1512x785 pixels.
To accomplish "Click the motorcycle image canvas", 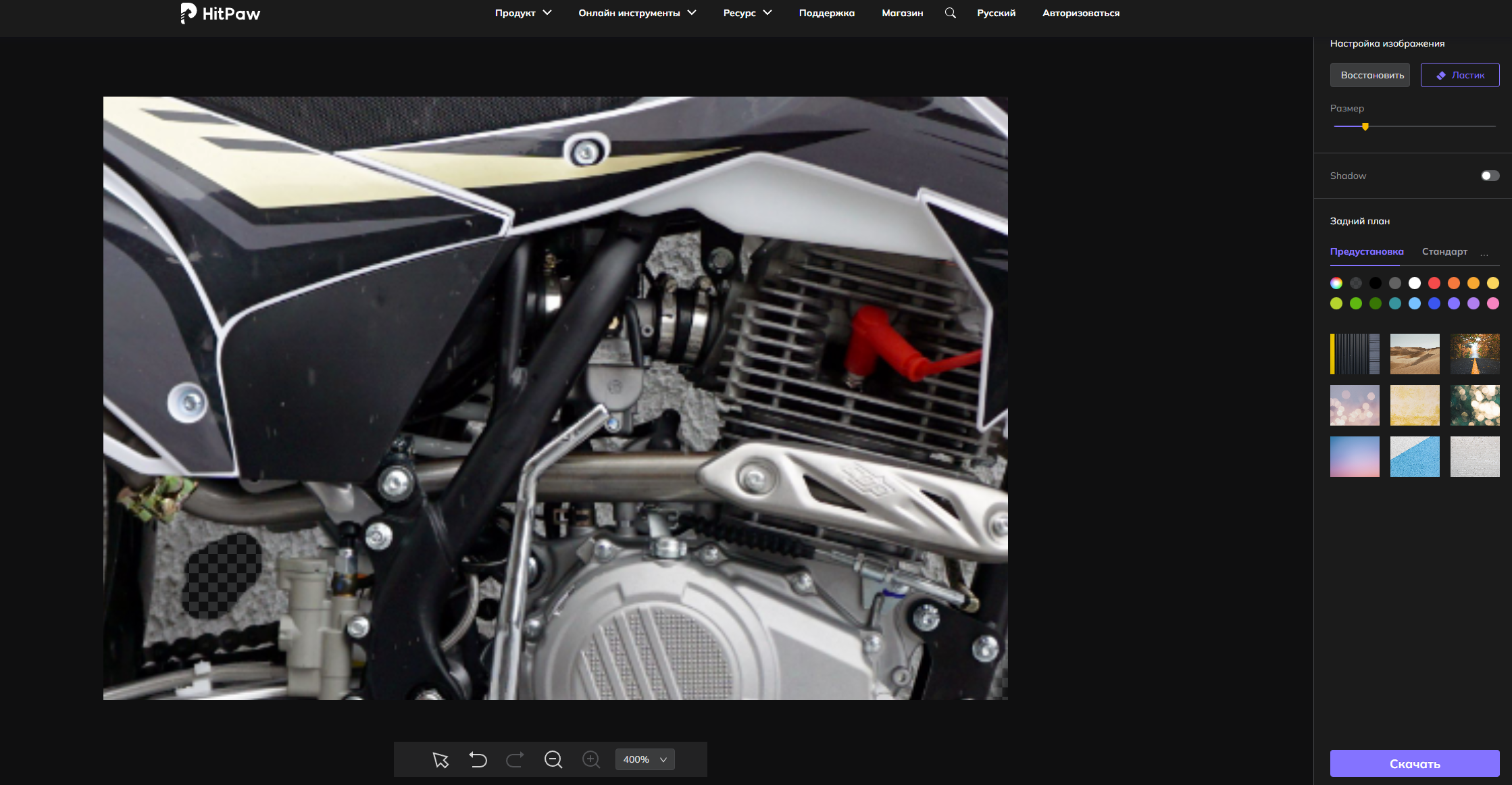I will pyautogui.click(x=555, y=398).
